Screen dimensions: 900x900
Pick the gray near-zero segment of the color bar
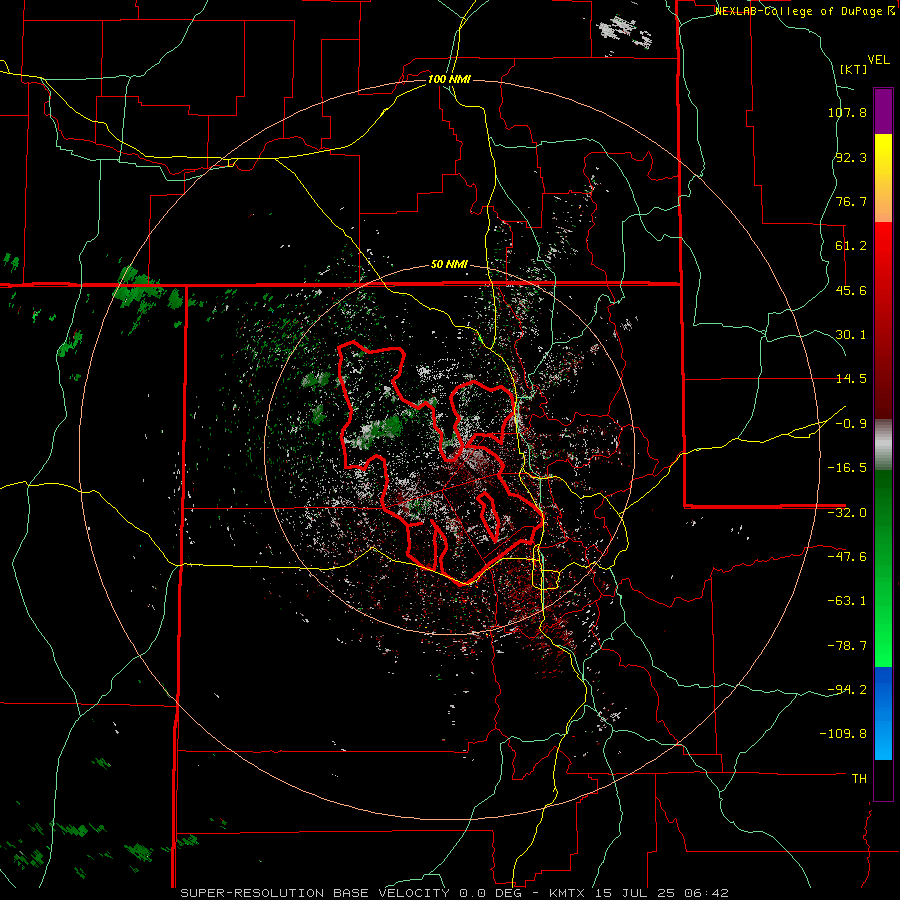coord(883,445)
